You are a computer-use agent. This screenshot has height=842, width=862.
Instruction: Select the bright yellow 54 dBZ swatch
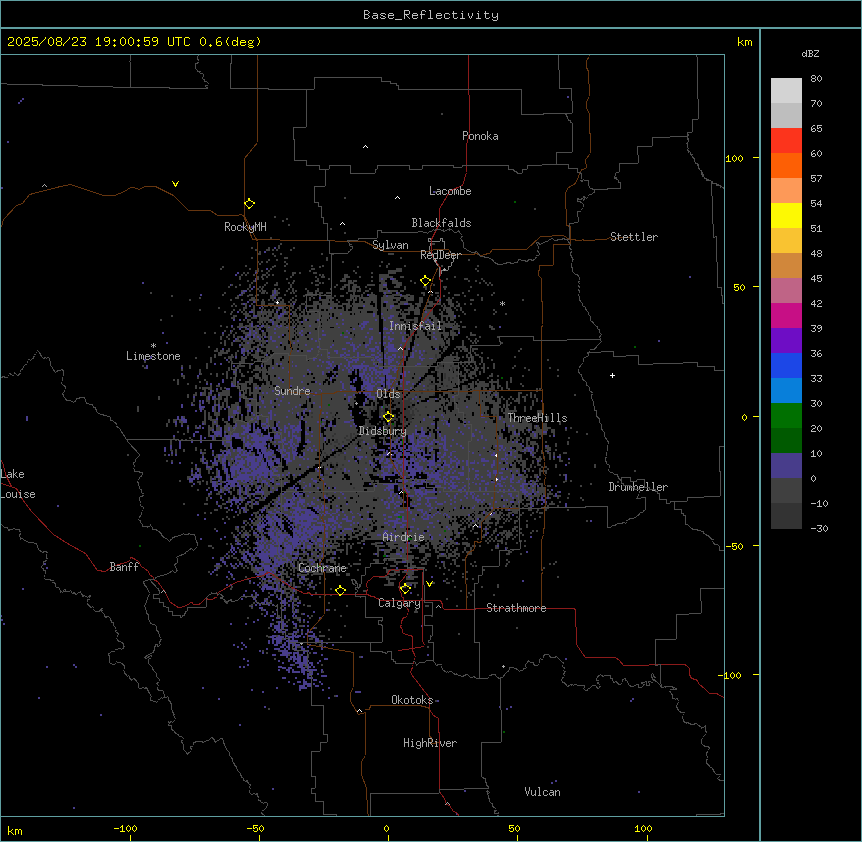tap(786, 215)
